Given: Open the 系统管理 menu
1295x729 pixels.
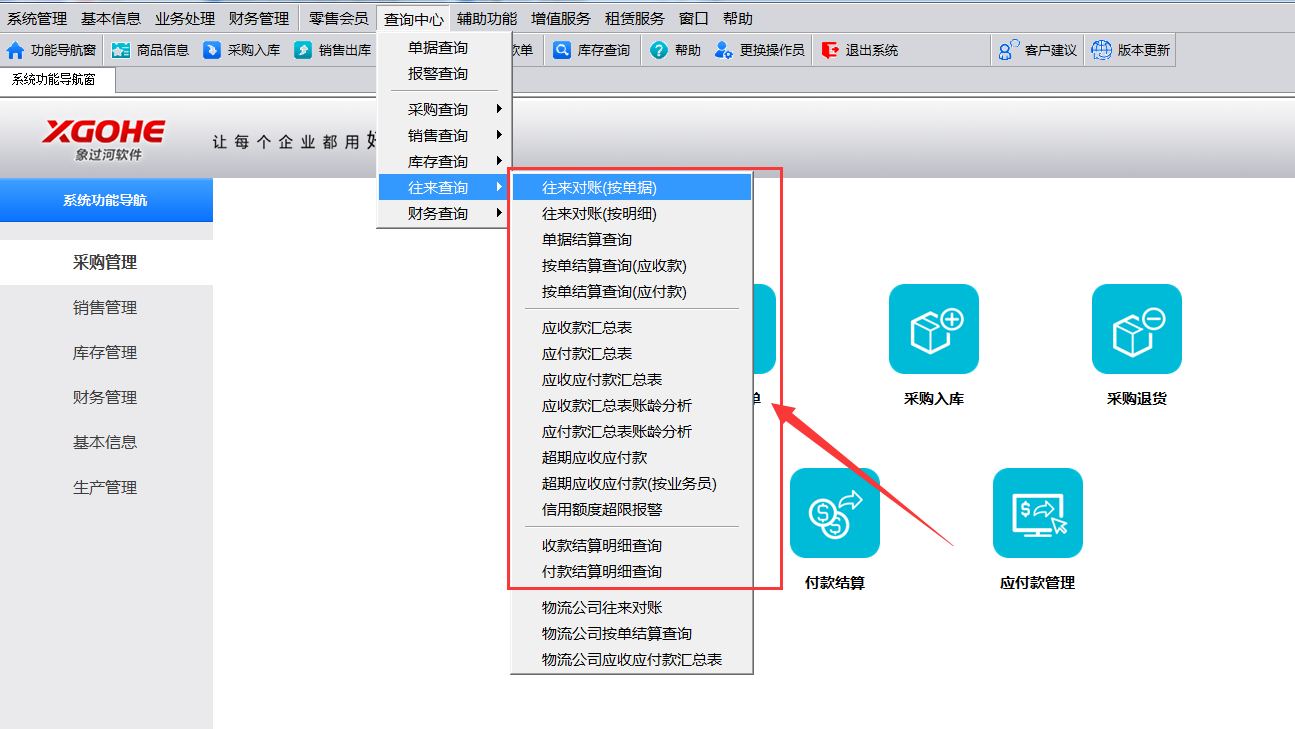Looking at the screenshot, I should pyautogui.click(x=37, y=18).
